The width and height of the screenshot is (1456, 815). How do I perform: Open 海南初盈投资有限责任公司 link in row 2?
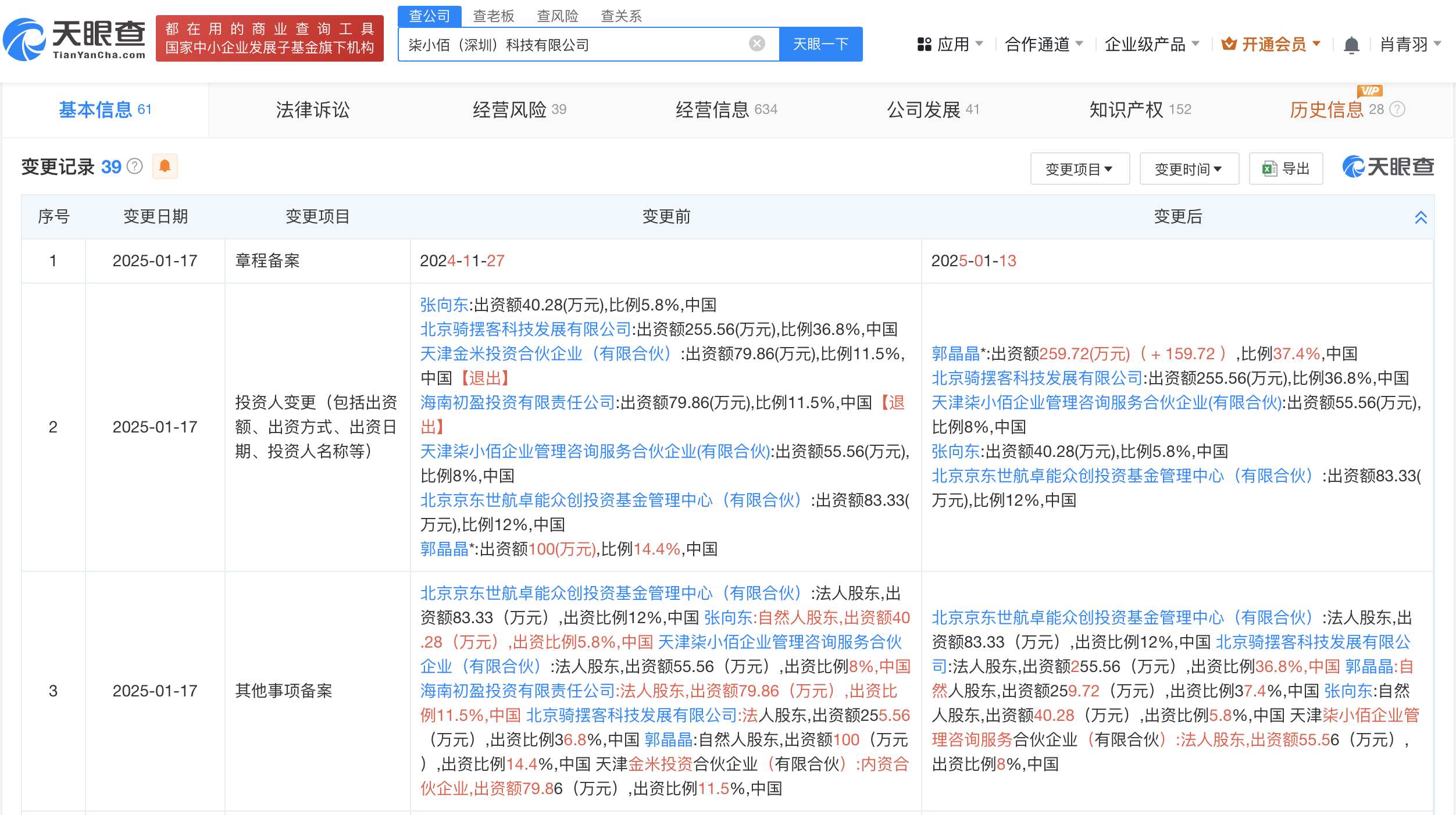point(517,402)
